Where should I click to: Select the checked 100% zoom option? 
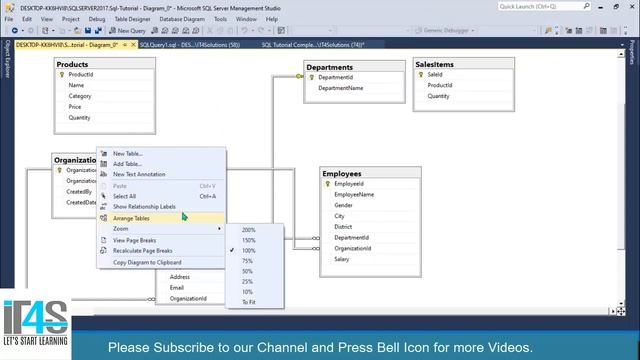tap(249, 251)
